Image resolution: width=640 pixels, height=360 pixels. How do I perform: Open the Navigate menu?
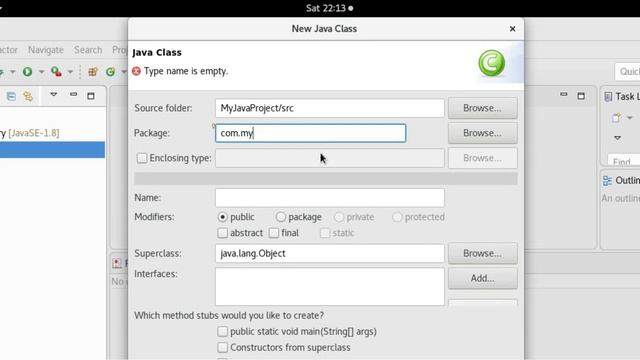click(x=46, y=50)
